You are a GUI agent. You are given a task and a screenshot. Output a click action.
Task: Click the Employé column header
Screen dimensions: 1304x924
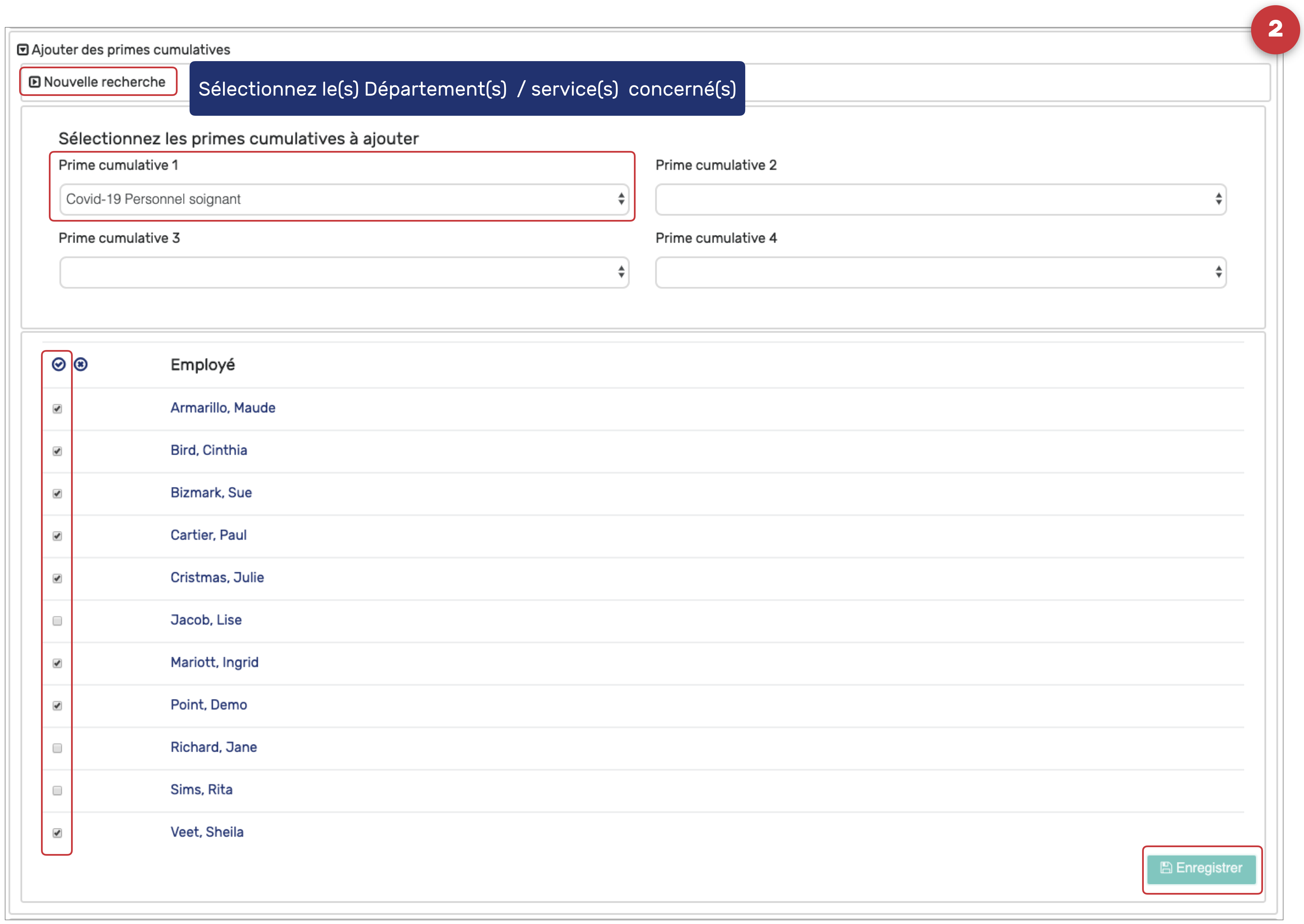(x=203, y=365)
